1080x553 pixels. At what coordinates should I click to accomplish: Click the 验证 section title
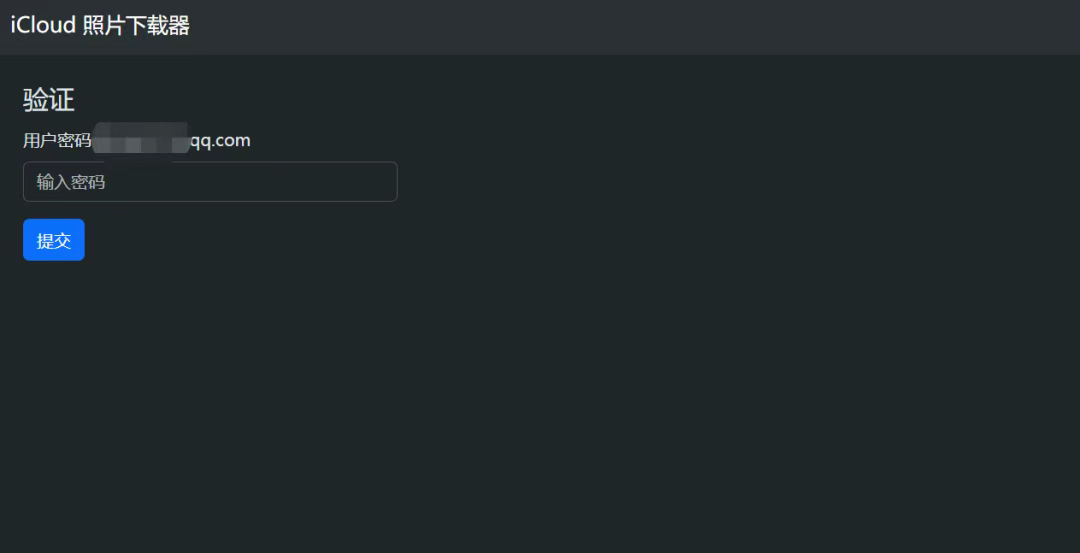pyautogui.click(x=49, y=100)
